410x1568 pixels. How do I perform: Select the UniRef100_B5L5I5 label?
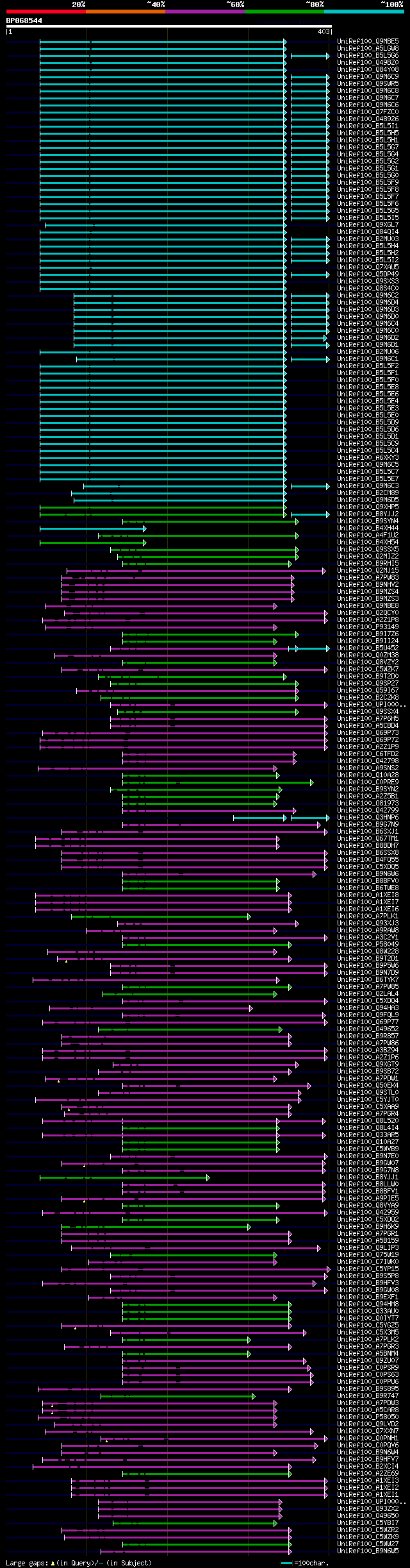coord(368,217)
